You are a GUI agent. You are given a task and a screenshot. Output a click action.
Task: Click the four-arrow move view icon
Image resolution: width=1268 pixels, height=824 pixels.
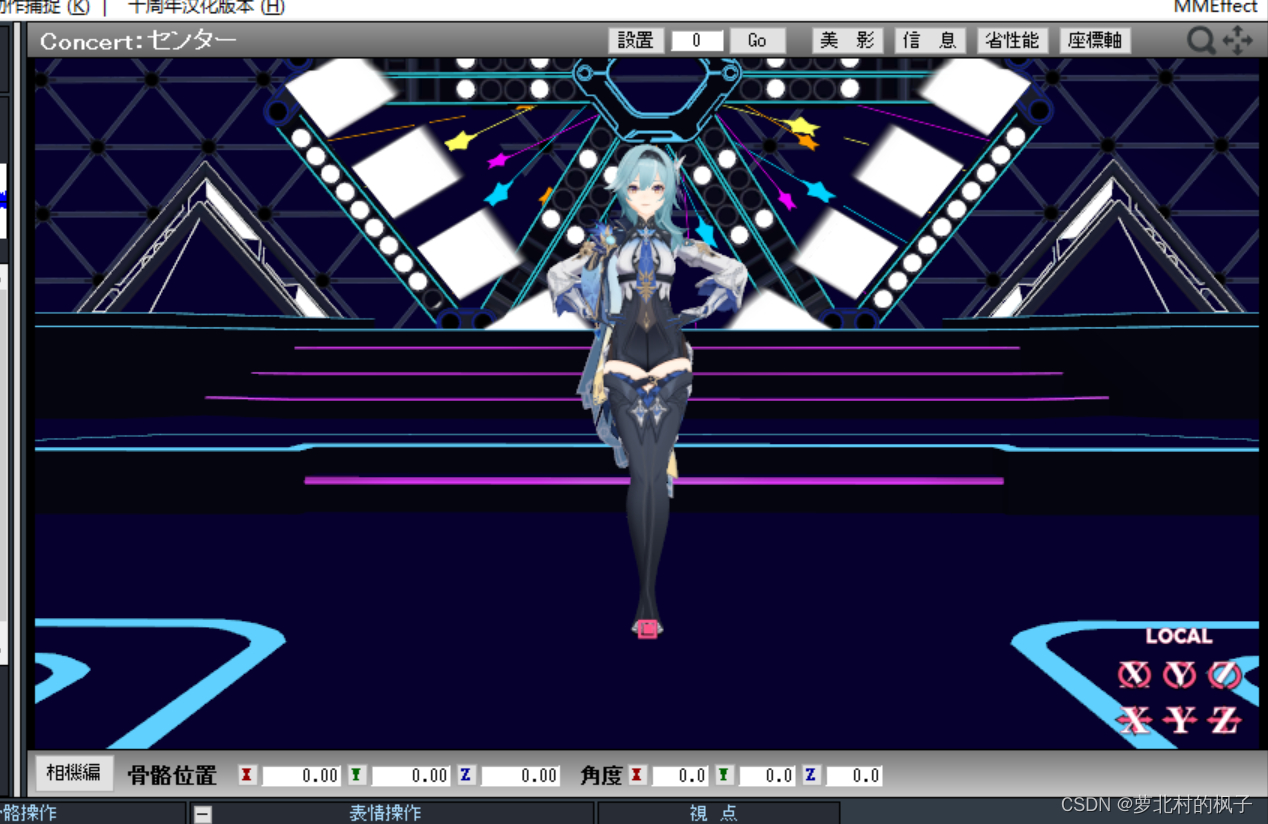(1238, 40)
